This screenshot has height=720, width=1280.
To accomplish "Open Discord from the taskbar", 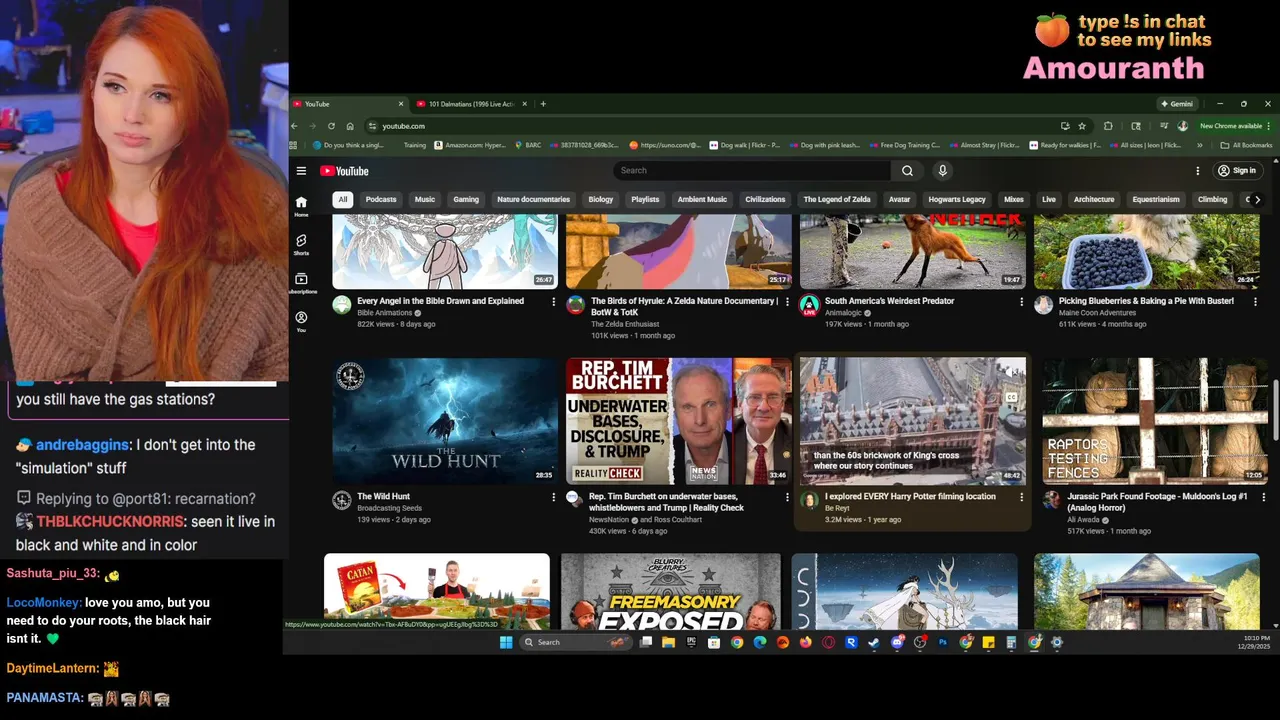I will pos(897,642).
